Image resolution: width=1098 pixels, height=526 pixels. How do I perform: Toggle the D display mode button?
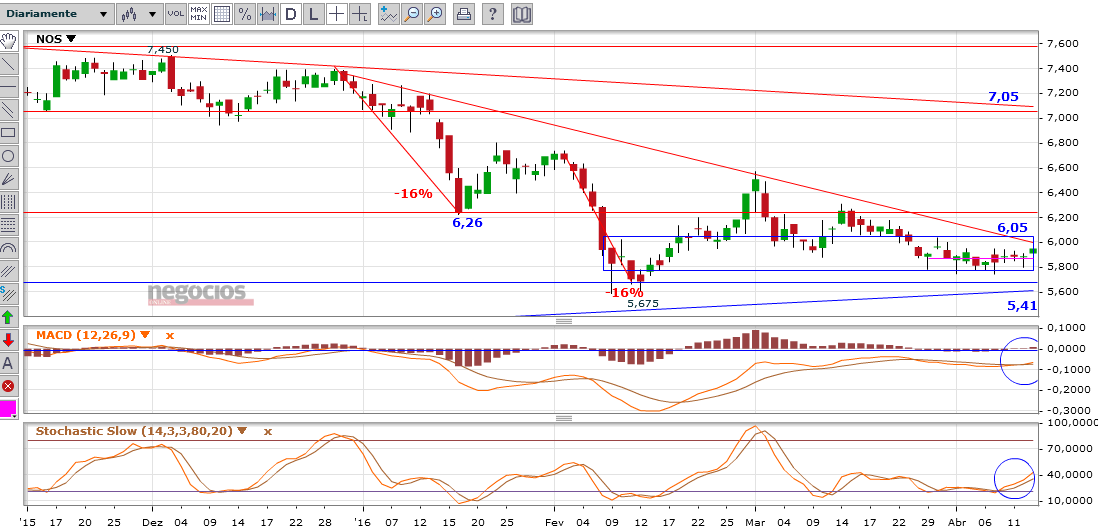click(291, 13)
